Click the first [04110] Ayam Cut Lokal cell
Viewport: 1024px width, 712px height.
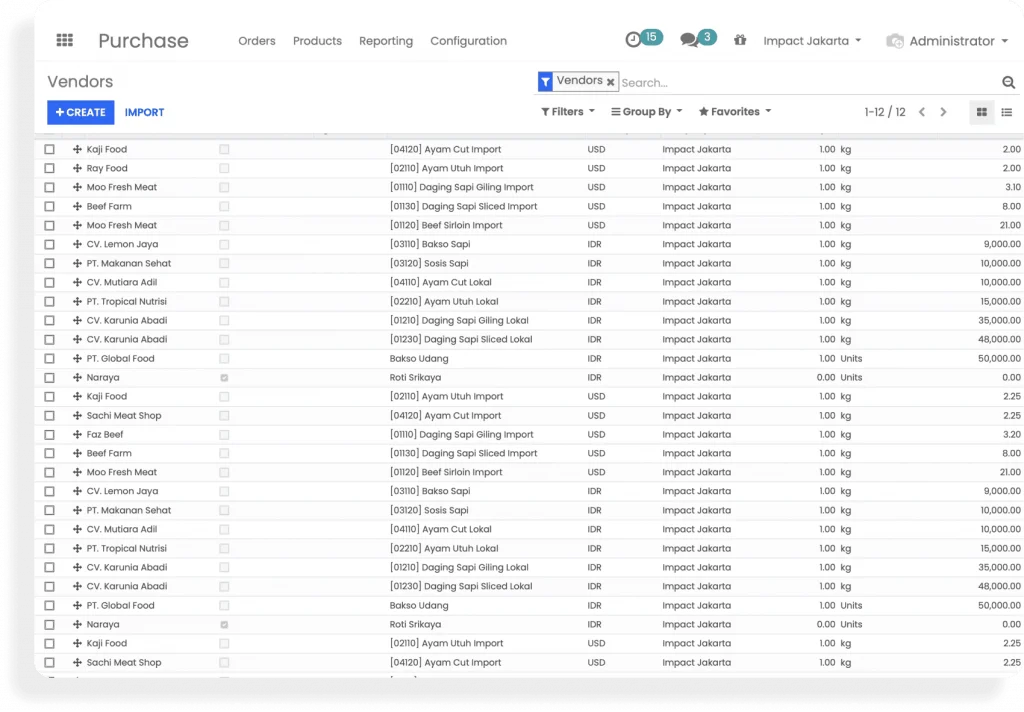point(441,282)
